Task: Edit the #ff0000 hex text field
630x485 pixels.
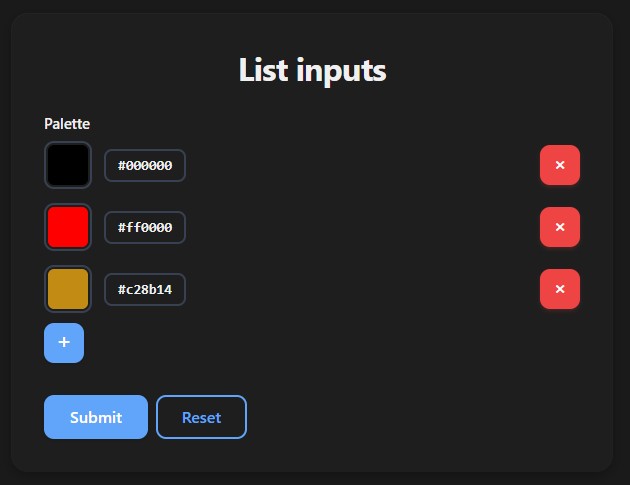Action: (145, 227)
